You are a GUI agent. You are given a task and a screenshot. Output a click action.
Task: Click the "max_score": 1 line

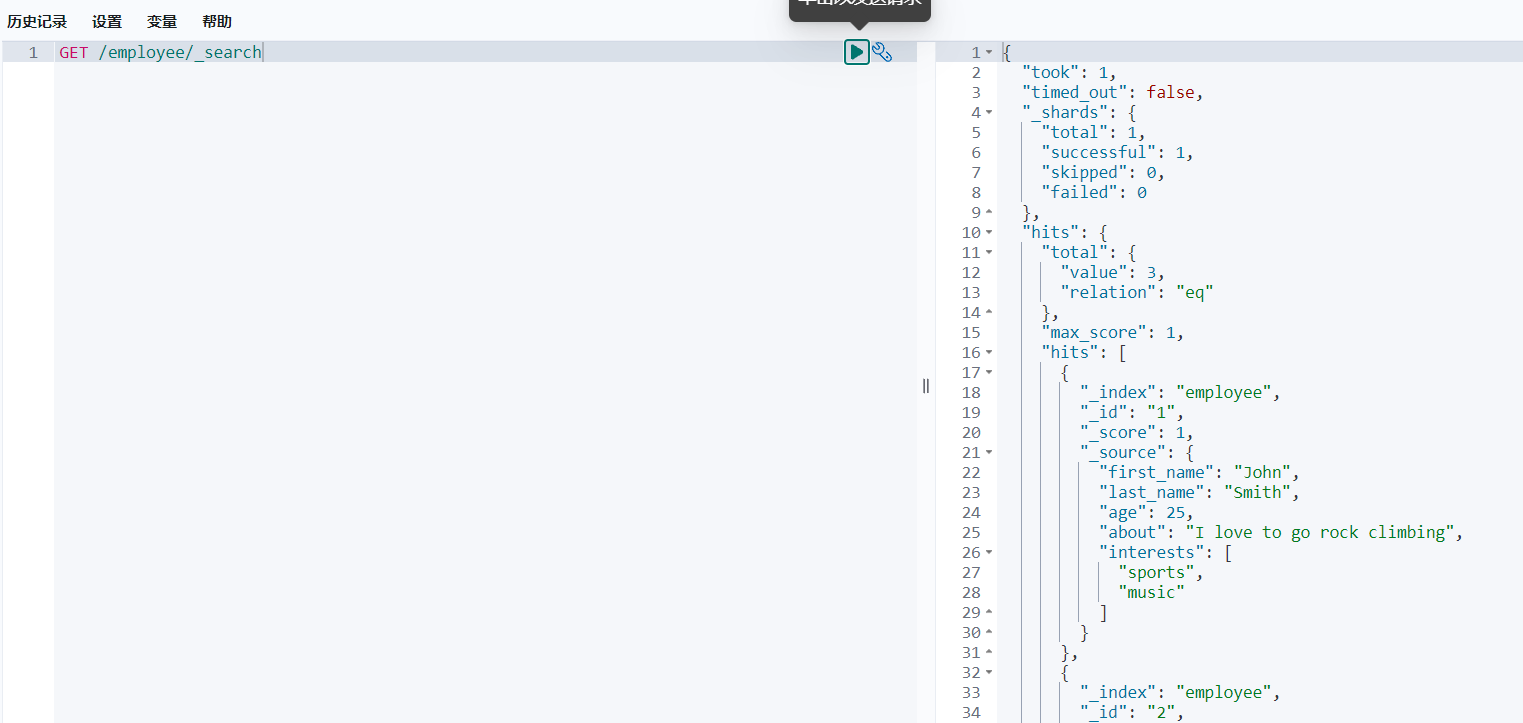tap(1113, 332)
